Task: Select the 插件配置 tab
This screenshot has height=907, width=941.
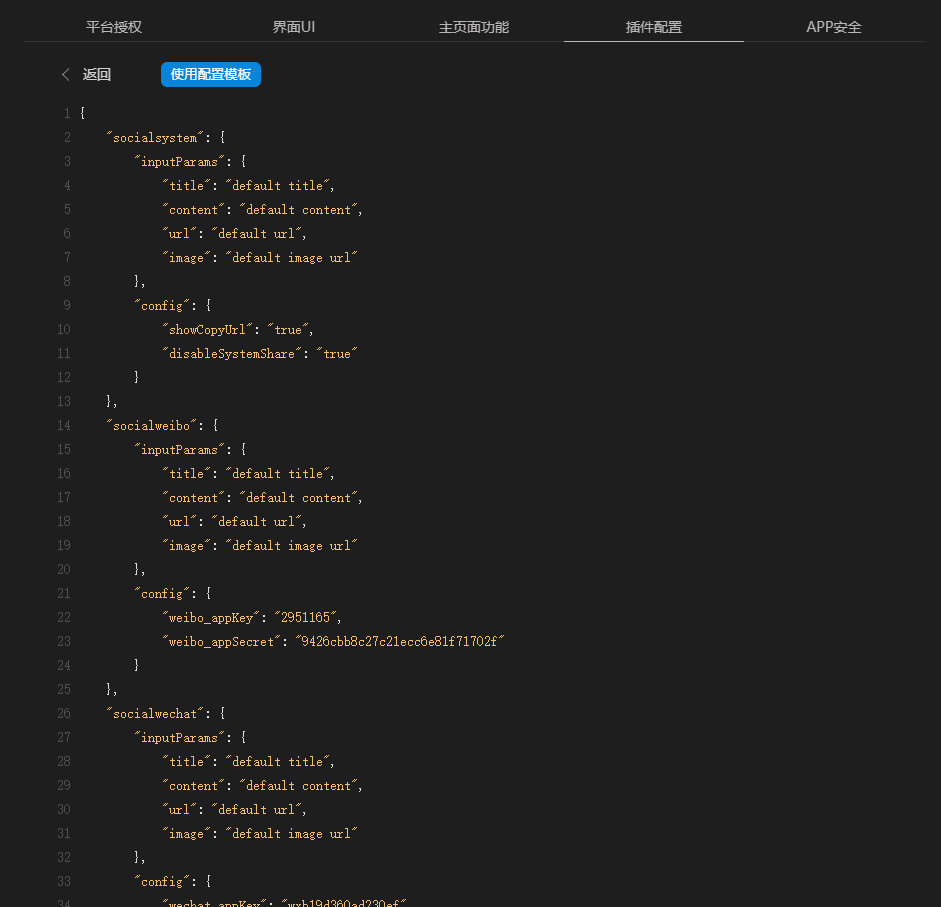Action: [x=654, y=27]
